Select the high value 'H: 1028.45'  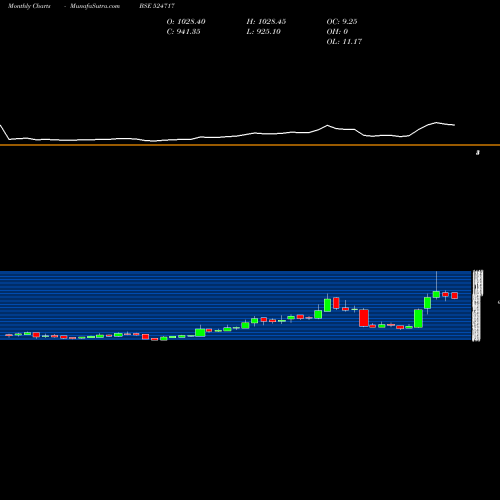[266, 22]
